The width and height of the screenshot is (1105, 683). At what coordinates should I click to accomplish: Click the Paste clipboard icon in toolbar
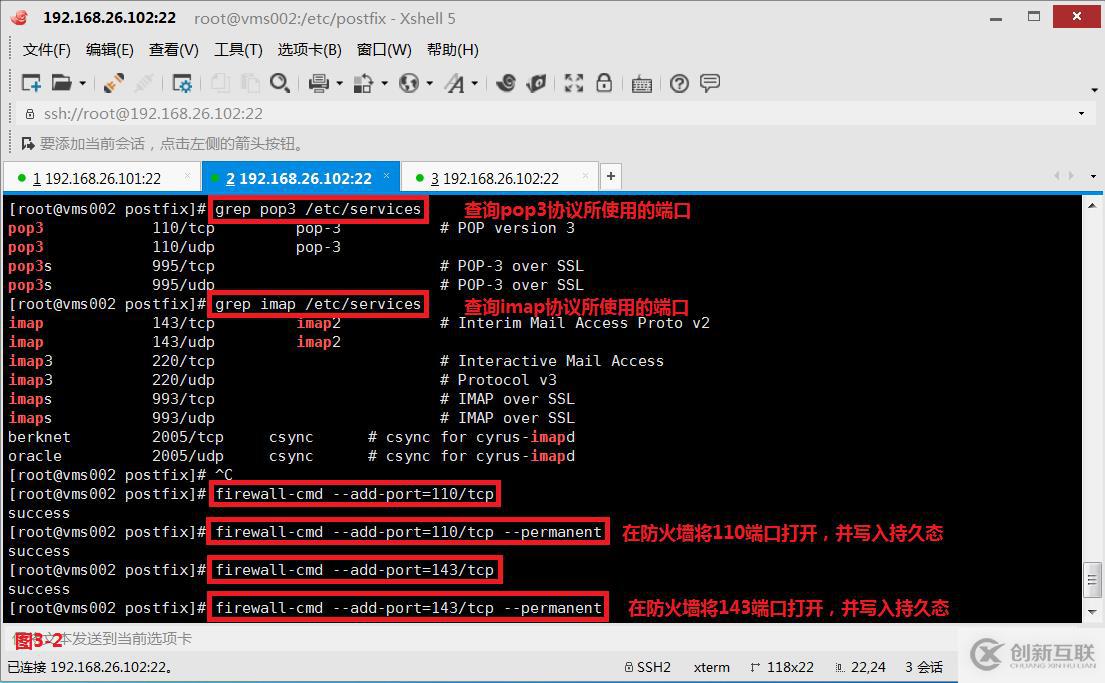click(x=249, y=83)
